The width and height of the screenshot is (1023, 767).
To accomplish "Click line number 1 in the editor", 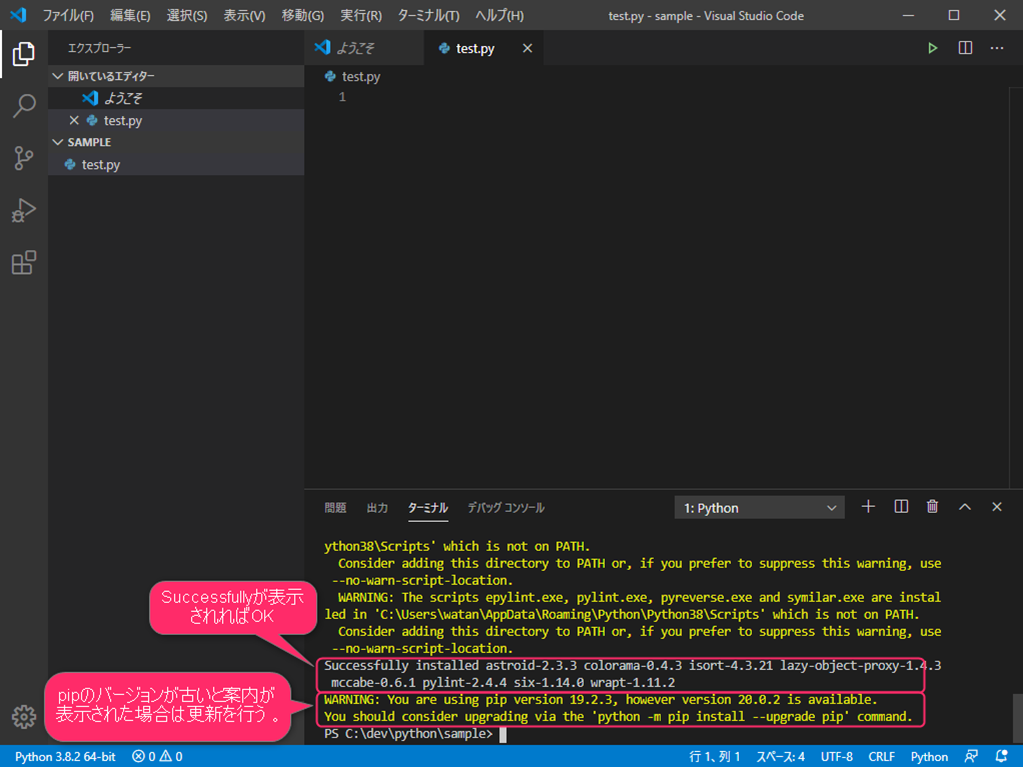I will coord(342,97).
